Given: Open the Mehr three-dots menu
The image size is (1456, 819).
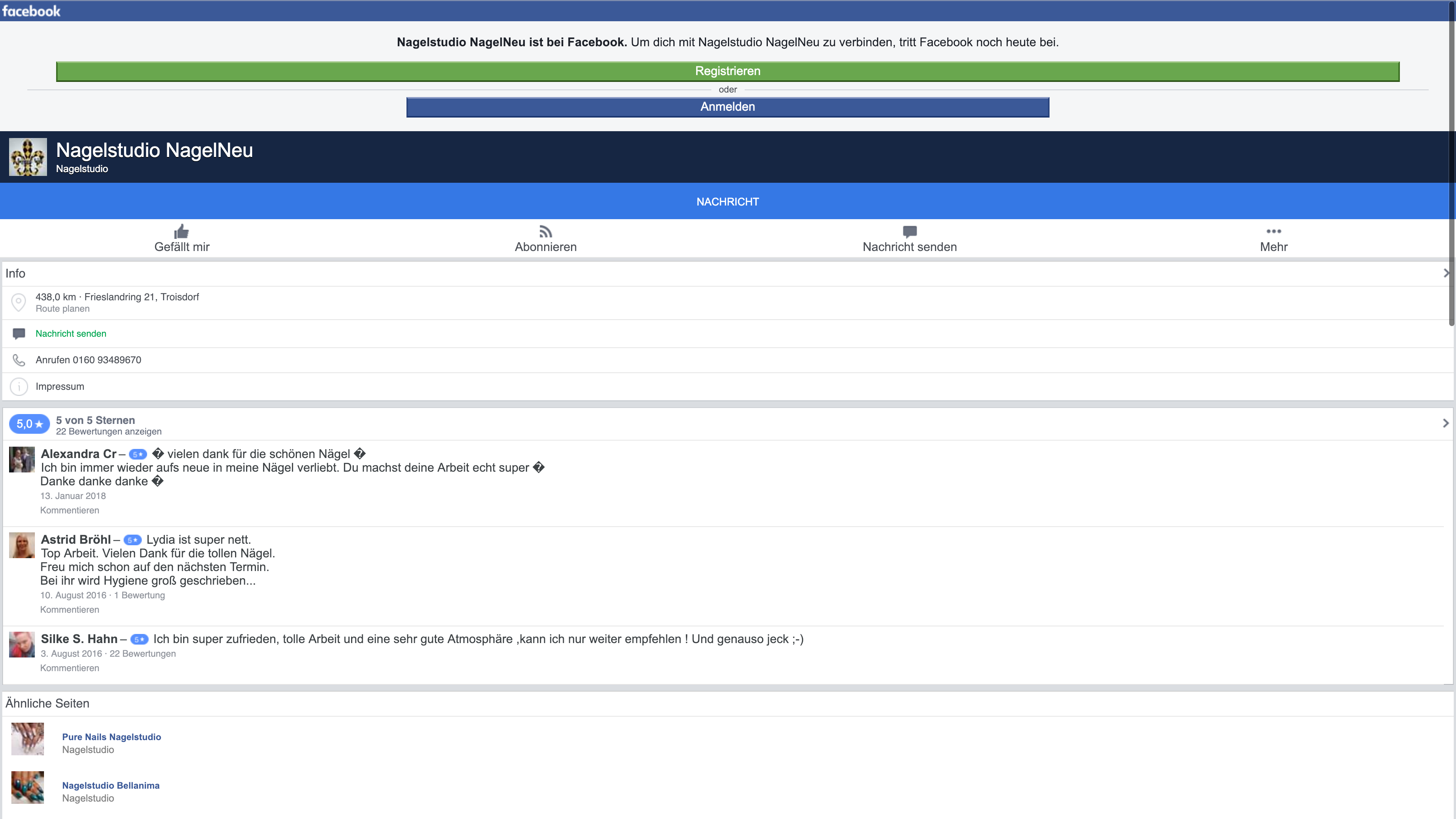Looking at the screenshot, I should pyautogui.click(x=1274, y=231).
